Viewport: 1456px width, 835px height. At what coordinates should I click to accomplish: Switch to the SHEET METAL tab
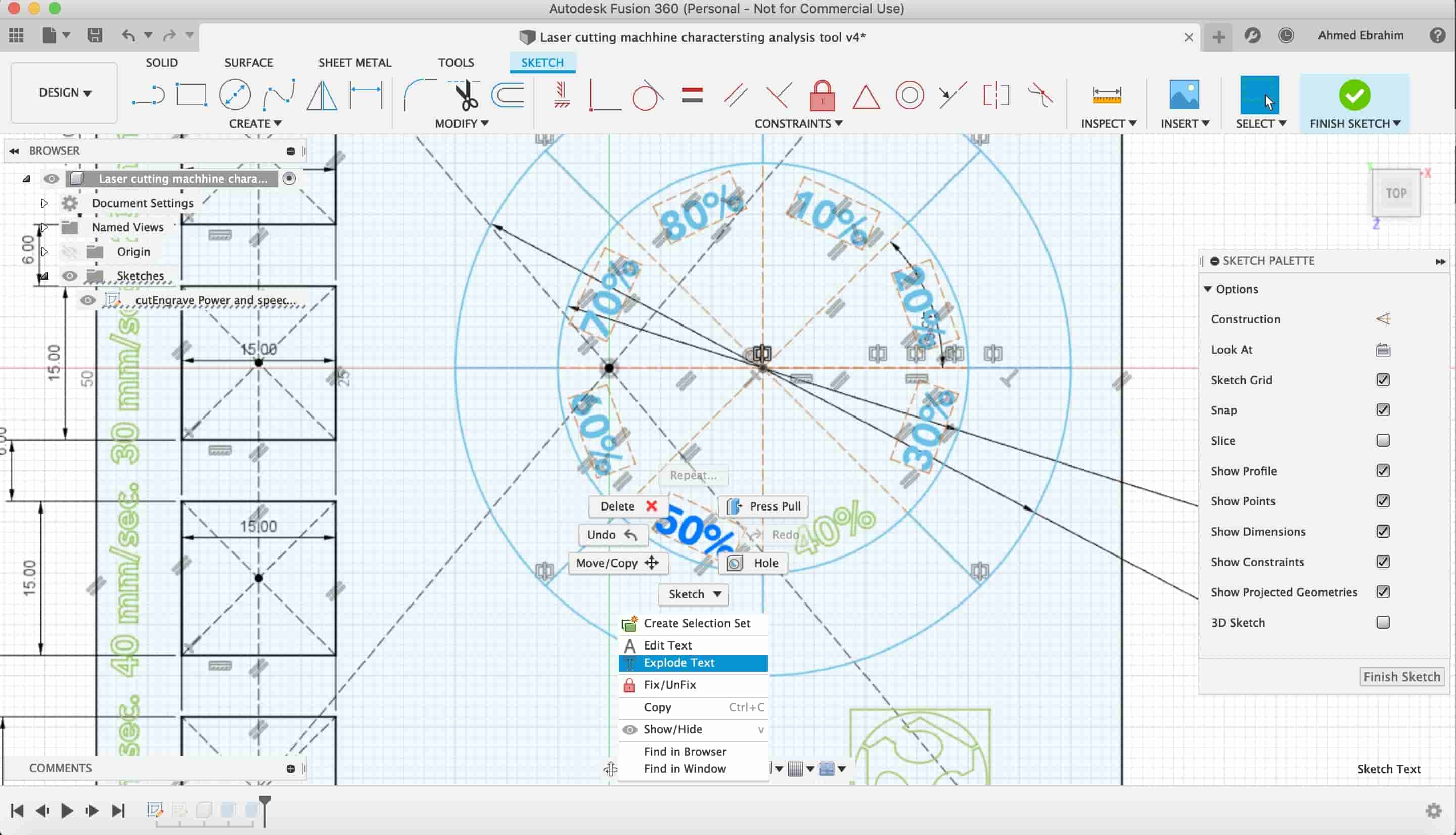tap(354, 63)
